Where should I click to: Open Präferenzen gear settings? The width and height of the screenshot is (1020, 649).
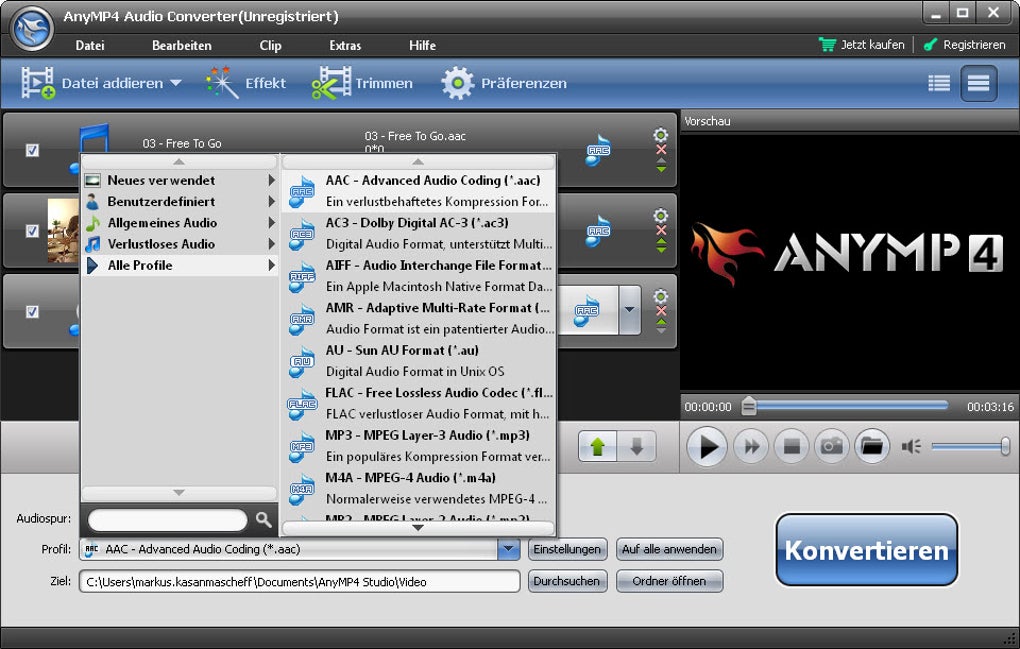tap(503, 83)
